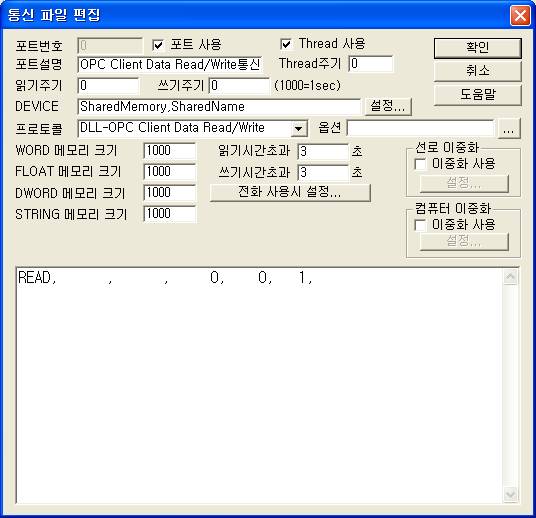Click the scroll up arrow of the text area
Screen dimensions: 536x518
(510, 277)
